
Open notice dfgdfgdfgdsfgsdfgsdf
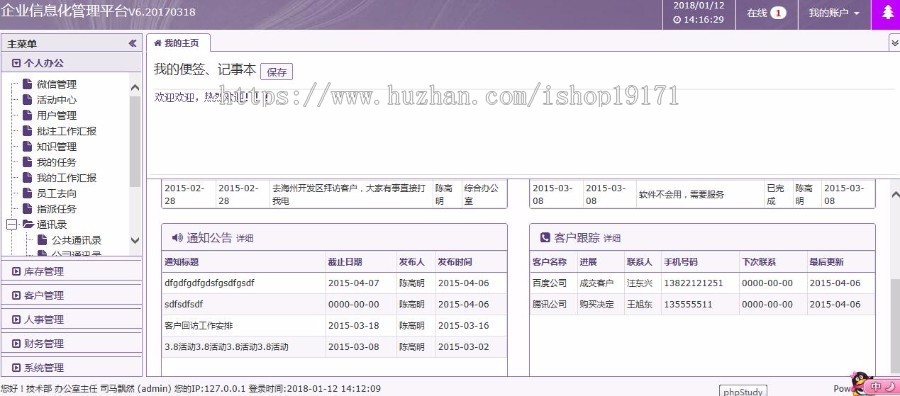coord(210,283)
